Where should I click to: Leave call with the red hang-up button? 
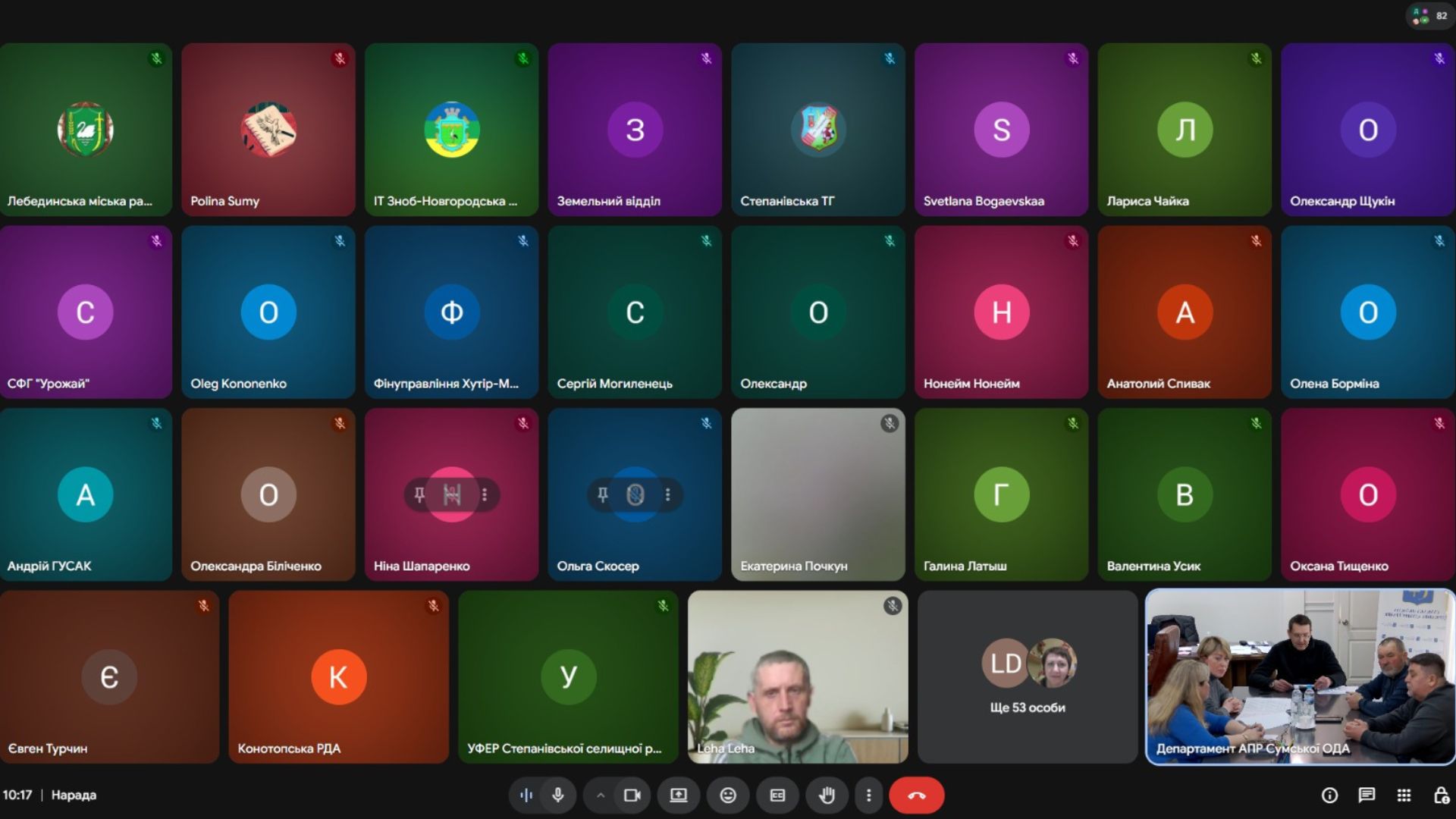pos(916,795)
